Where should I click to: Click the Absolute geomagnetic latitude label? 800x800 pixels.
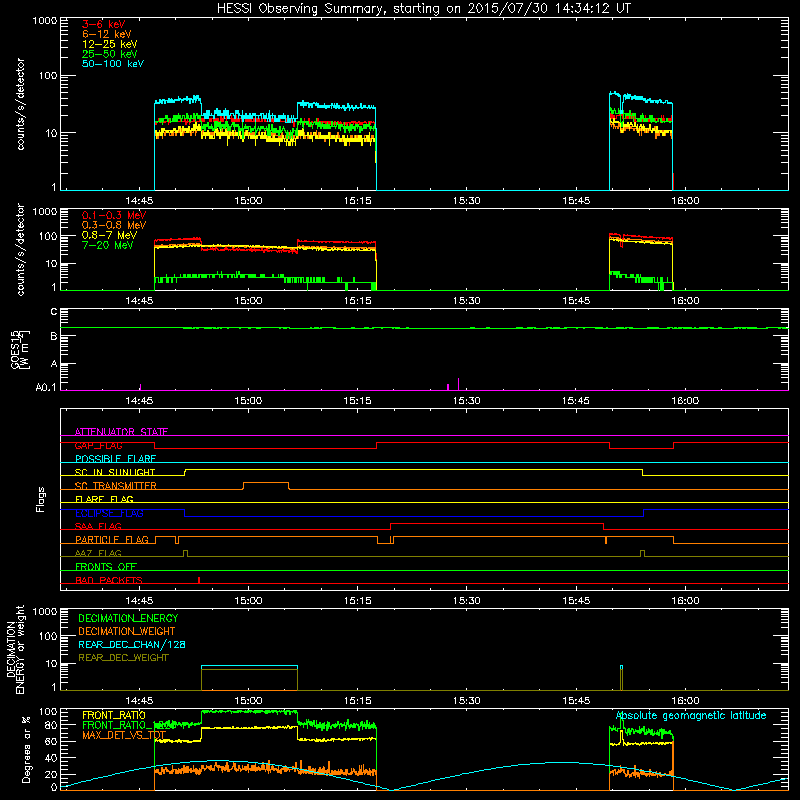[691, 715]
